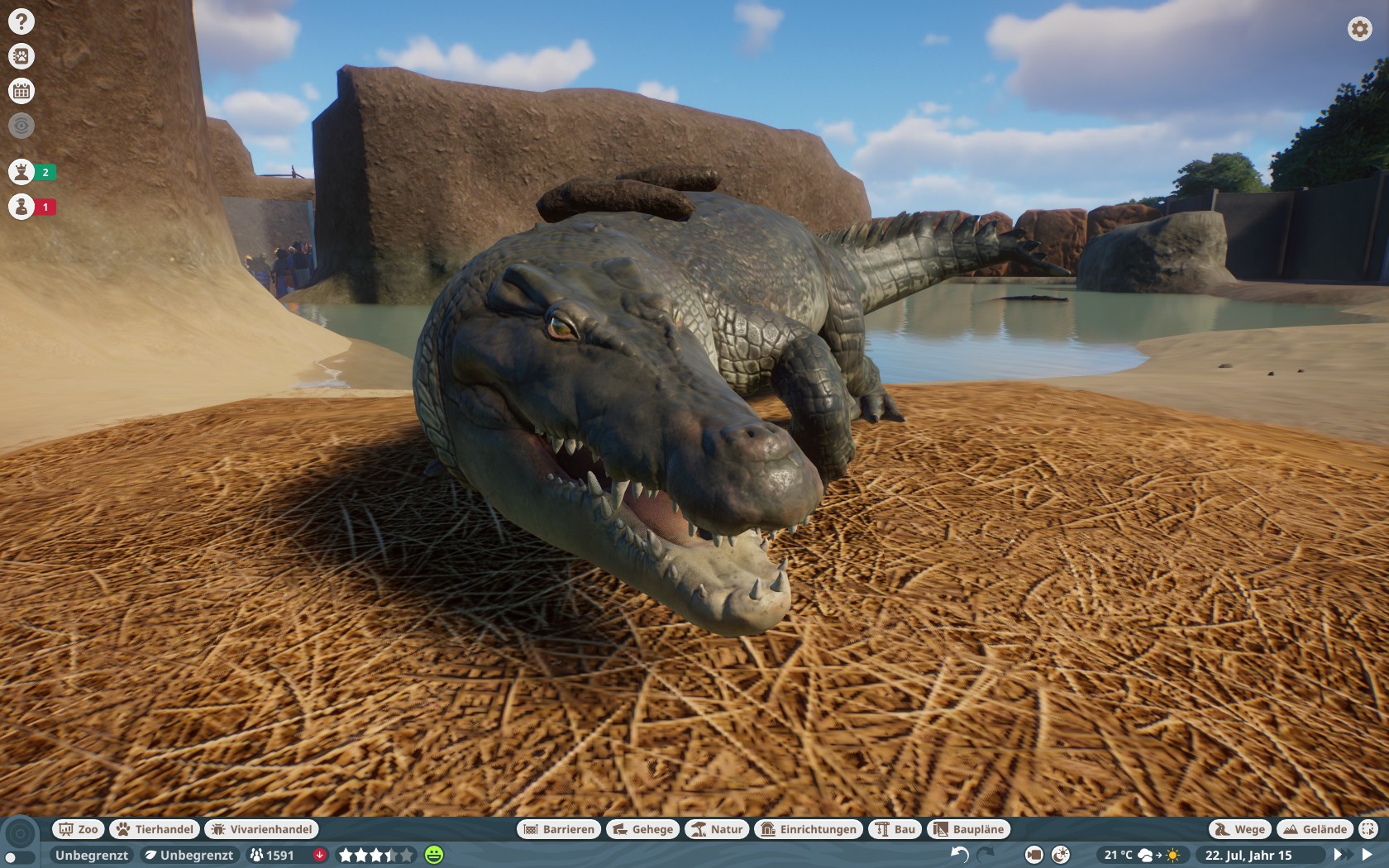The image size is (1389, 868).
Task: Open the Barrieren build tab
Action: (559, 829)
